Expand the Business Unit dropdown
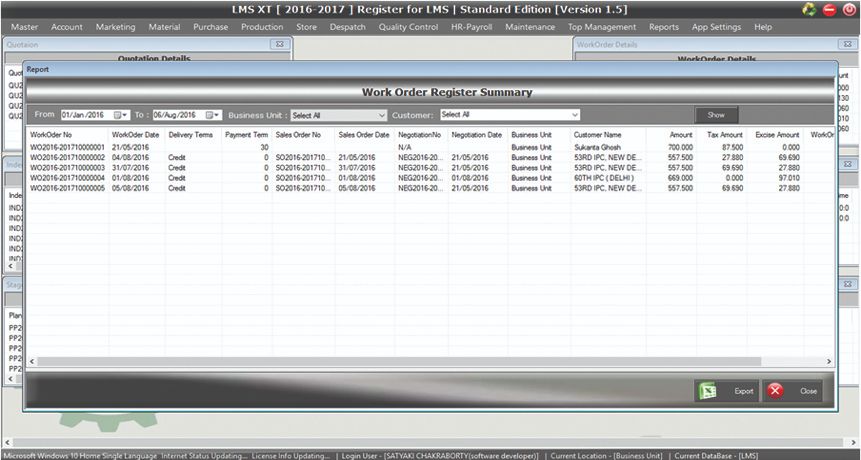This screenshot has height=460, width=861. (x=382, y=115)
